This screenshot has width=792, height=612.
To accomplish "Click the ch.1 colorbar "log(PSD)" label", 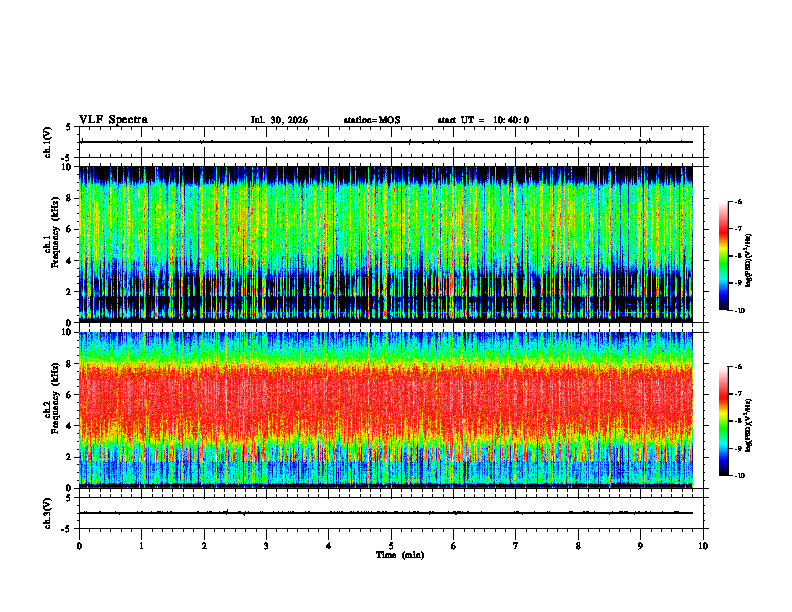I will 749,260.
